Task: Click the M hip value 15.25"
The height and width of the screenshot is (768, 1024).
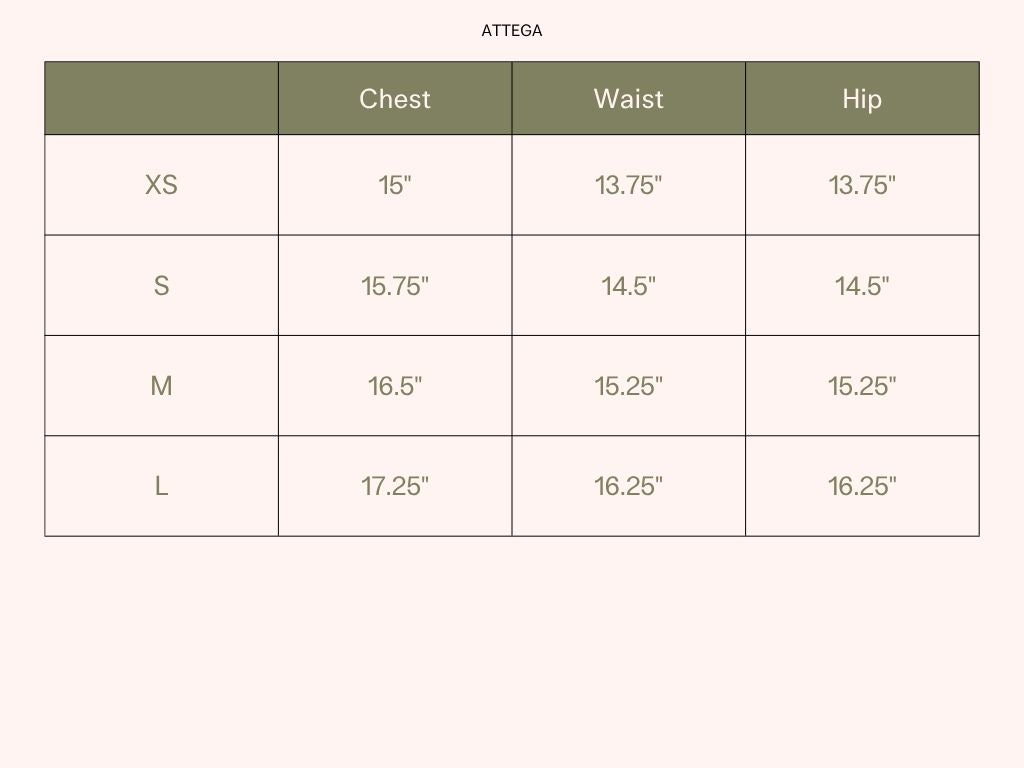Action: tap(862, 386)
